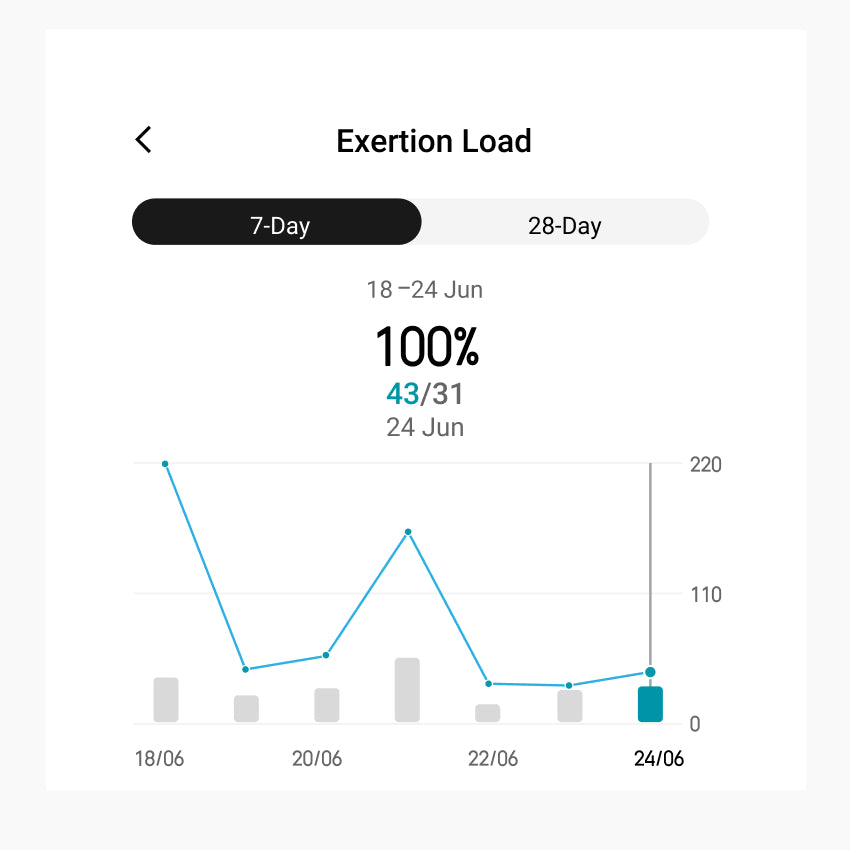
Task: Click the teal highlighted bar for 24/06
Action: [x=650, y=704]
